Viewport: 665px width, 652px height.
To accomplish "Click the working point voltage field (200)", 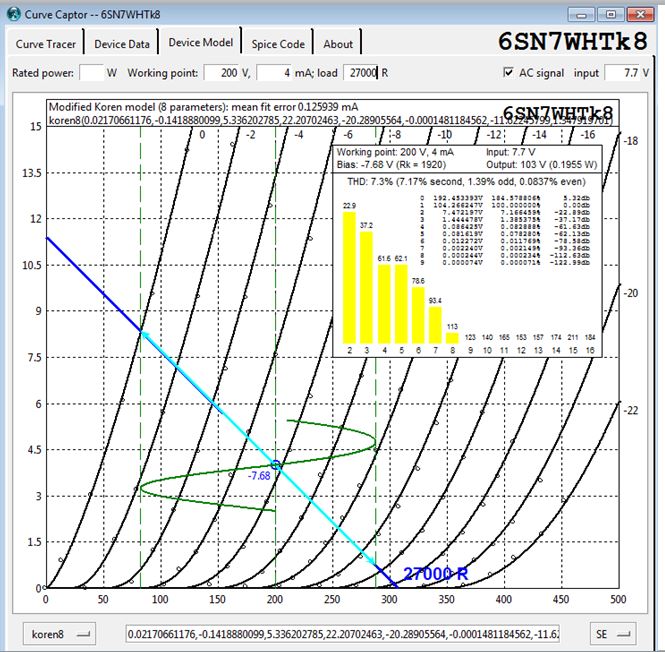I will tap(222, 73).
